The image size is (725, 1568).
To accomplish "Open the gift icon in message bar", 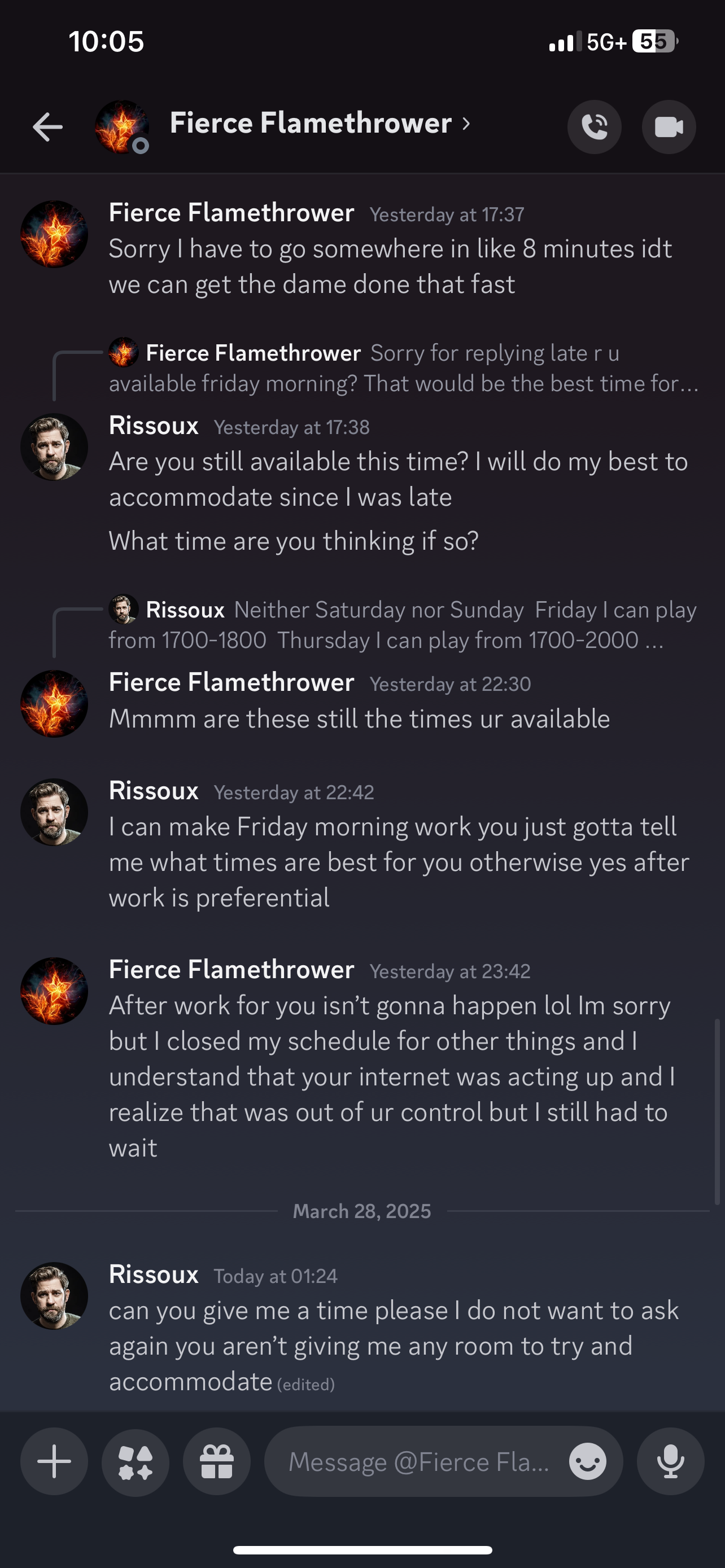I will click(x=217, y=1461).
